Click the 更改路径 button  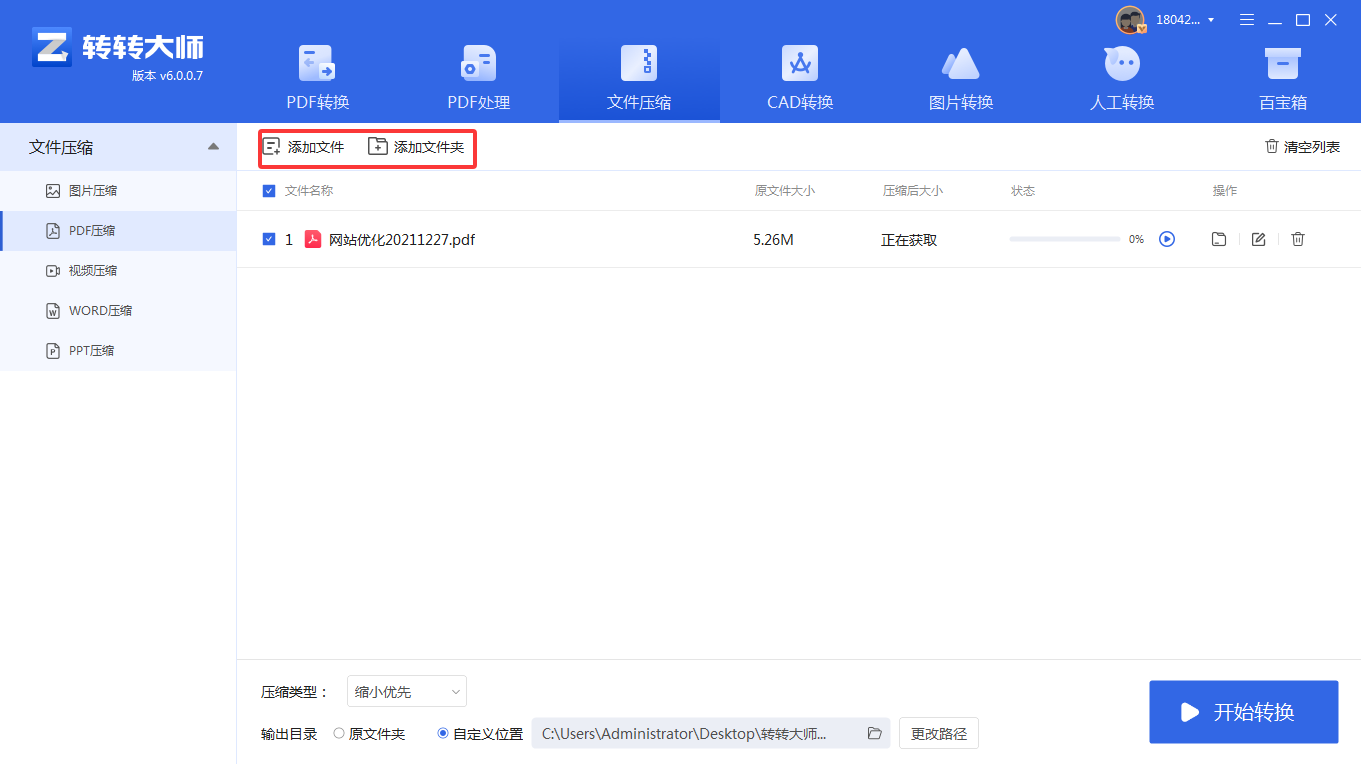point(939,733)
